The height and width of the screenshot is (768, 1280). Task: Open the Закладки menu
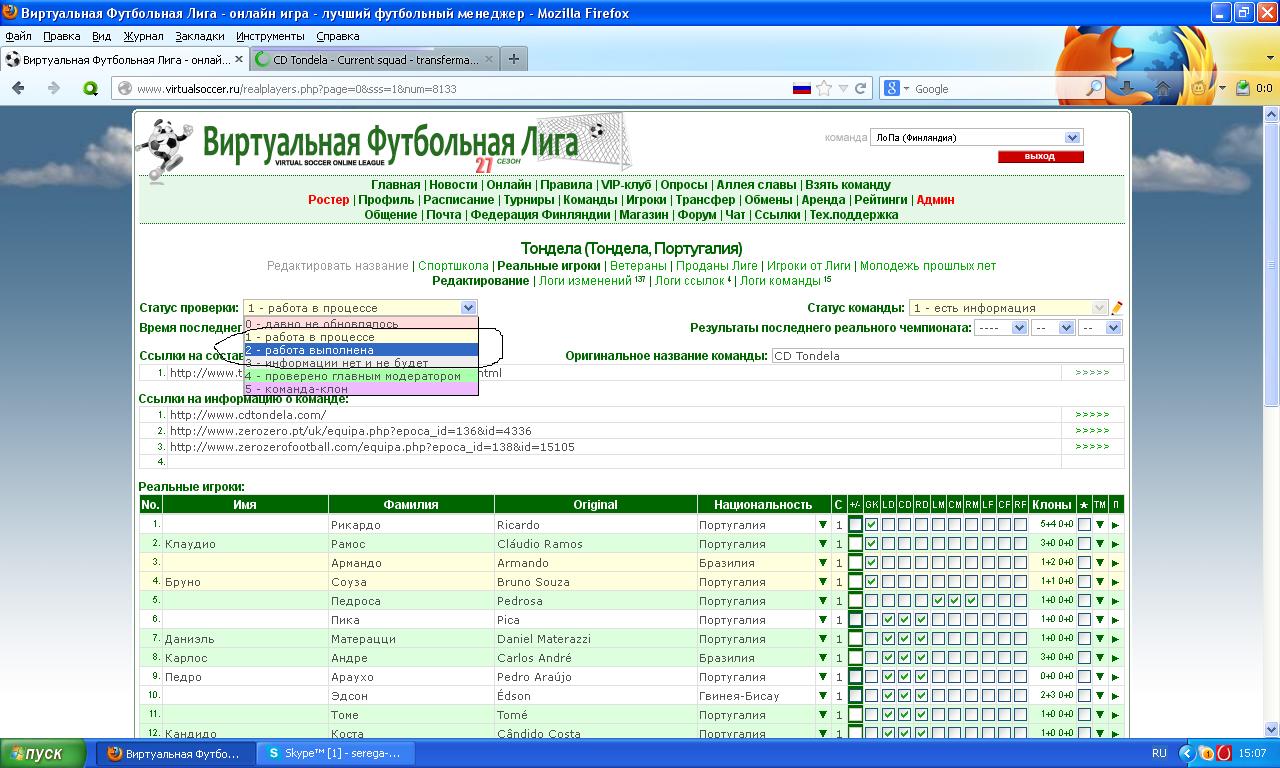pos(200,36)
